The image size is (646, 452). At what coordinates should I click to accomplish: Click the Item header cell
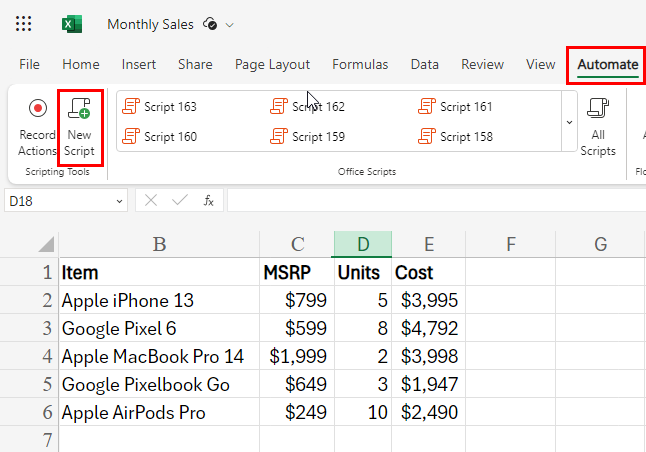[159, 272]
